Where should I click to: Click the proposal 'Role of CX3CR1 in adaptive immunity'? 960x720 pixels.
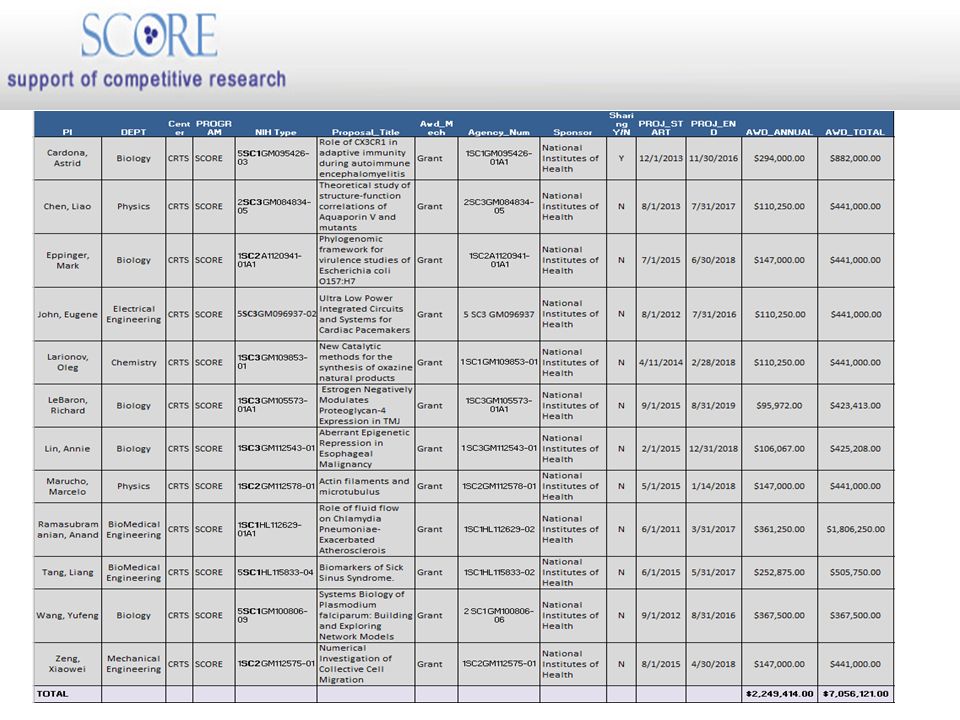pos(366,158)
